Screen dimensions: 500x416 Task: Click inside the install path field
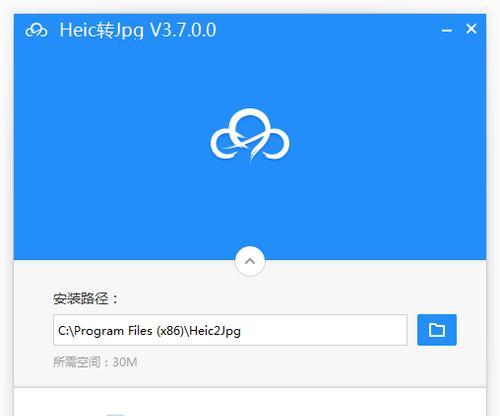230,330
